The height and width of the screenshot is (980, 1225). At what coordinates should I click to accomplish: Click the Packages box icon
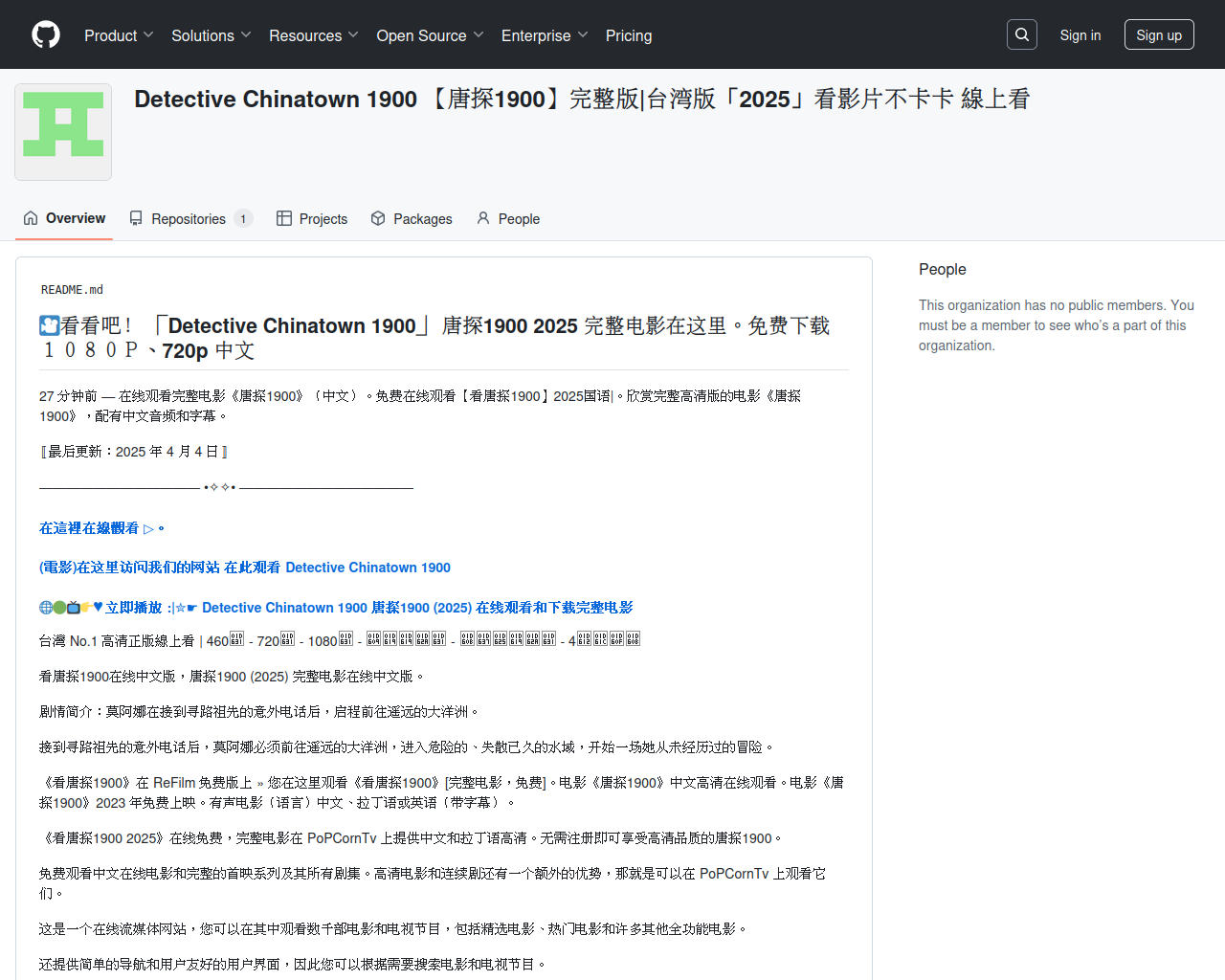click(x=378, y=218)
